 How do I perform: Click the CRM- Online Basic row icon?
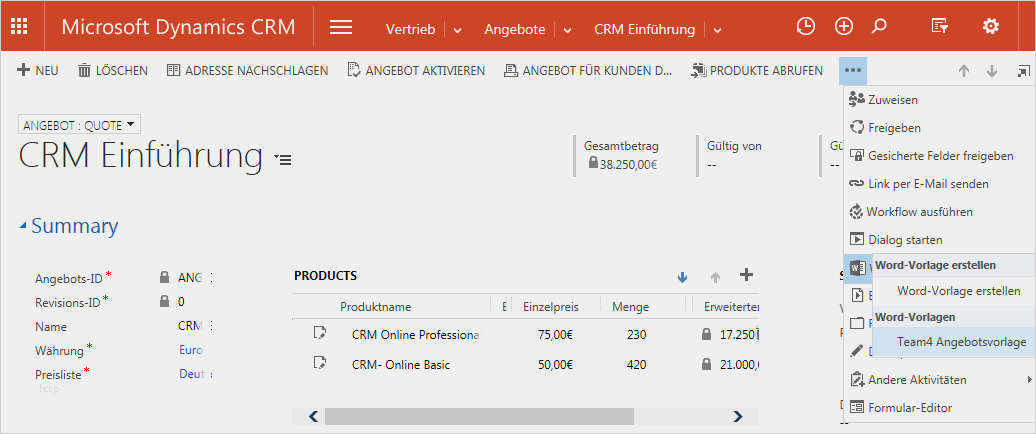tap(320, 361)
